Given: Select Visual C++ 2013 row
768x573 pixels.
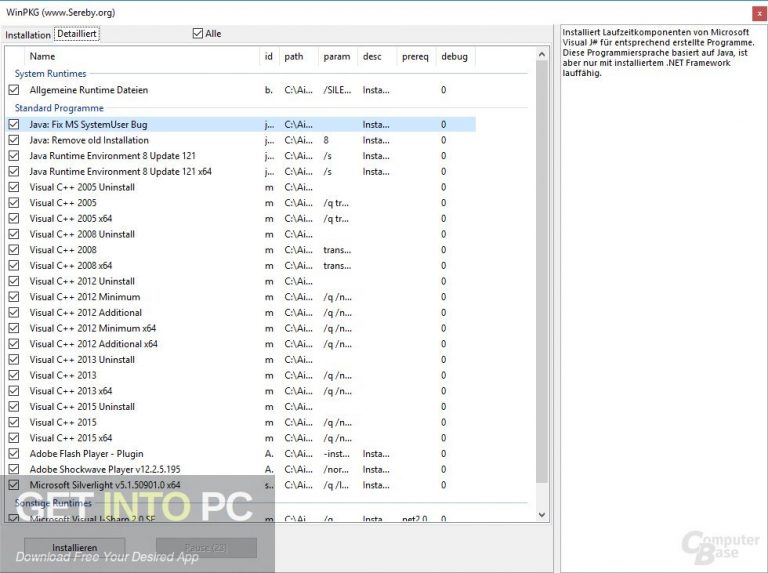Looking at the screenshot, I should (x=240, y=375).
